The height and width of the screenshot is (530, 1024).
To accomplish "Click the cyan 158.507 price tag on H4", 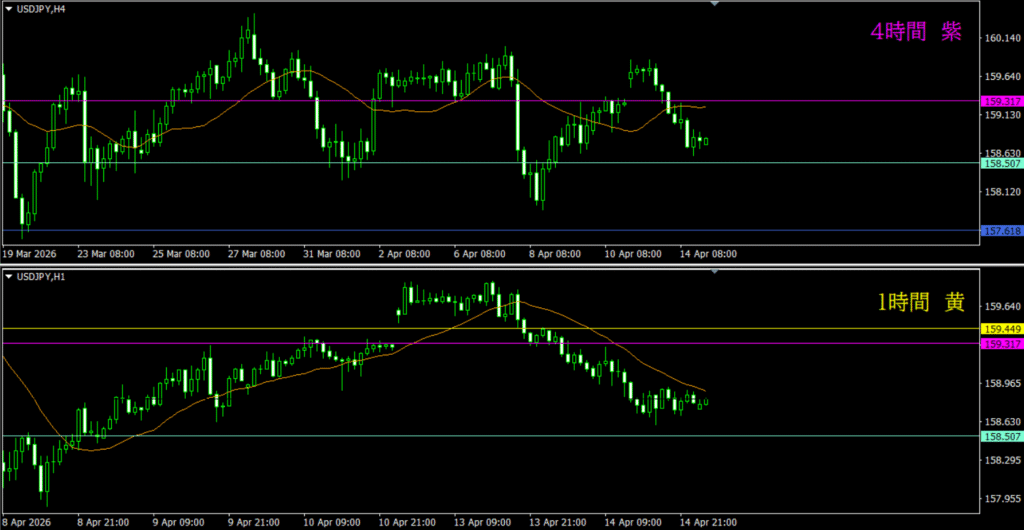I will pos(1000,163).
